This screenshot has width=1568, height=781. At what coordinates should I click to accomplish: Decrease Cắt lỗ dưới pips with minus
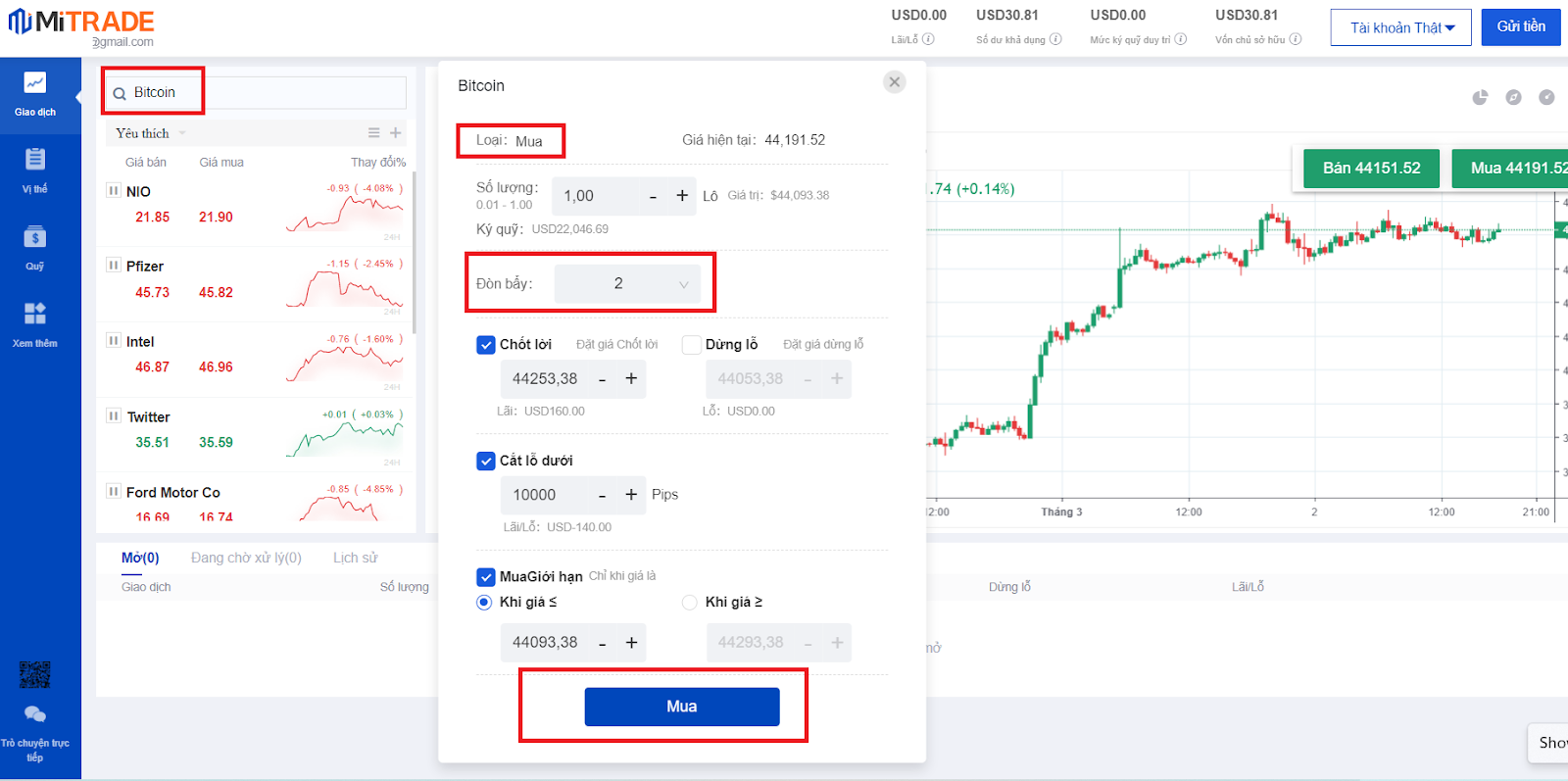click(602, 495)
